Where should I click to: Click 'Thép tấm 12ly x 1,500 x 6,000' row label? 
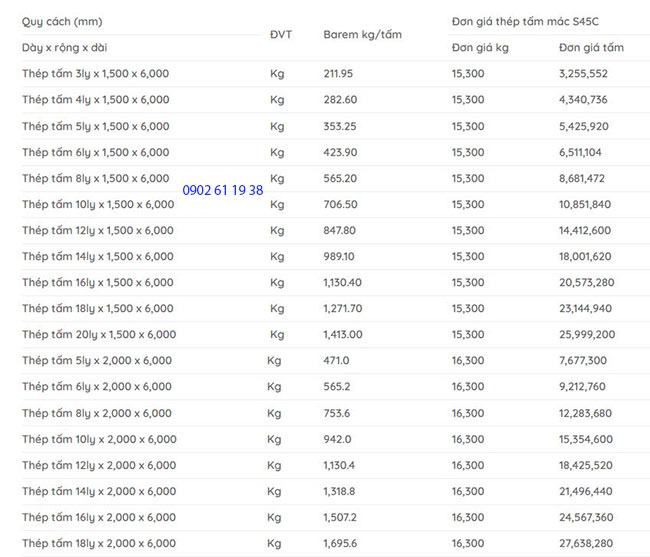point(99,230)
